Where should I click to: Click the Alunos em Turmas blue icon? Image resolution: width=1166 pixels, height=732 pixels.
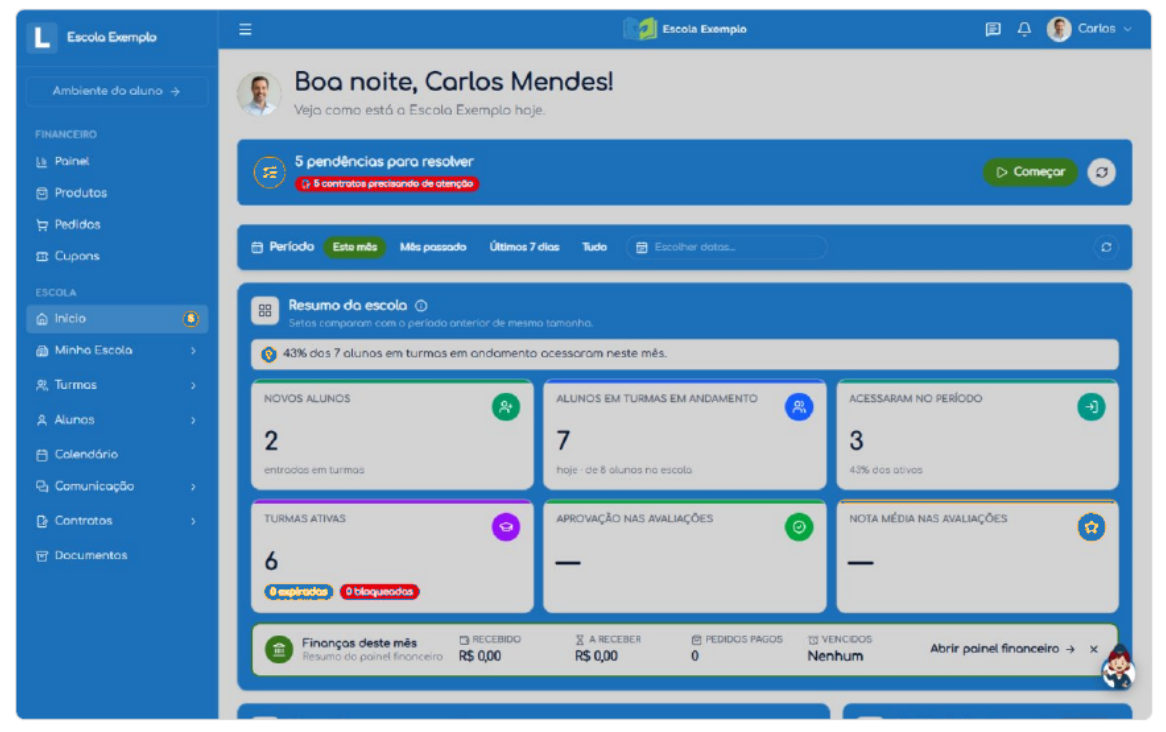pyautogui.click(x=799, y=407)
